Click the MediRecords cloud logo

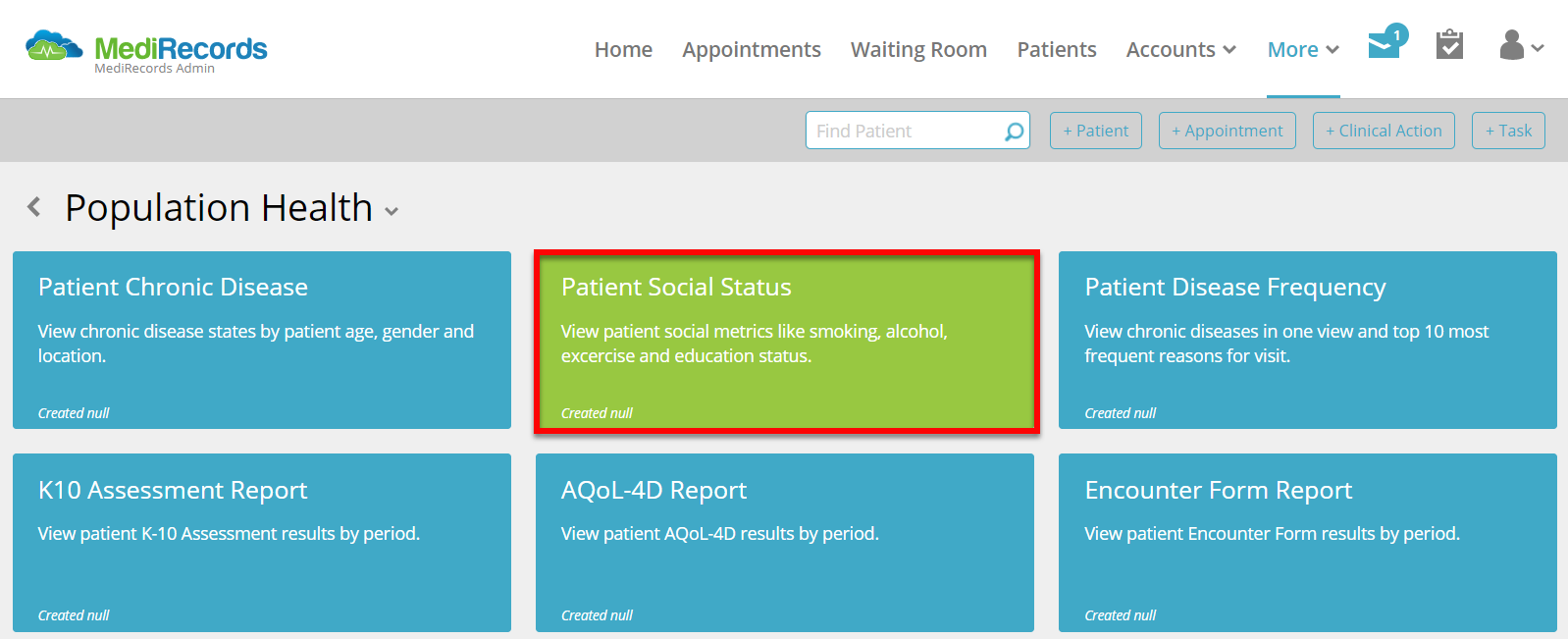(53, 46)
